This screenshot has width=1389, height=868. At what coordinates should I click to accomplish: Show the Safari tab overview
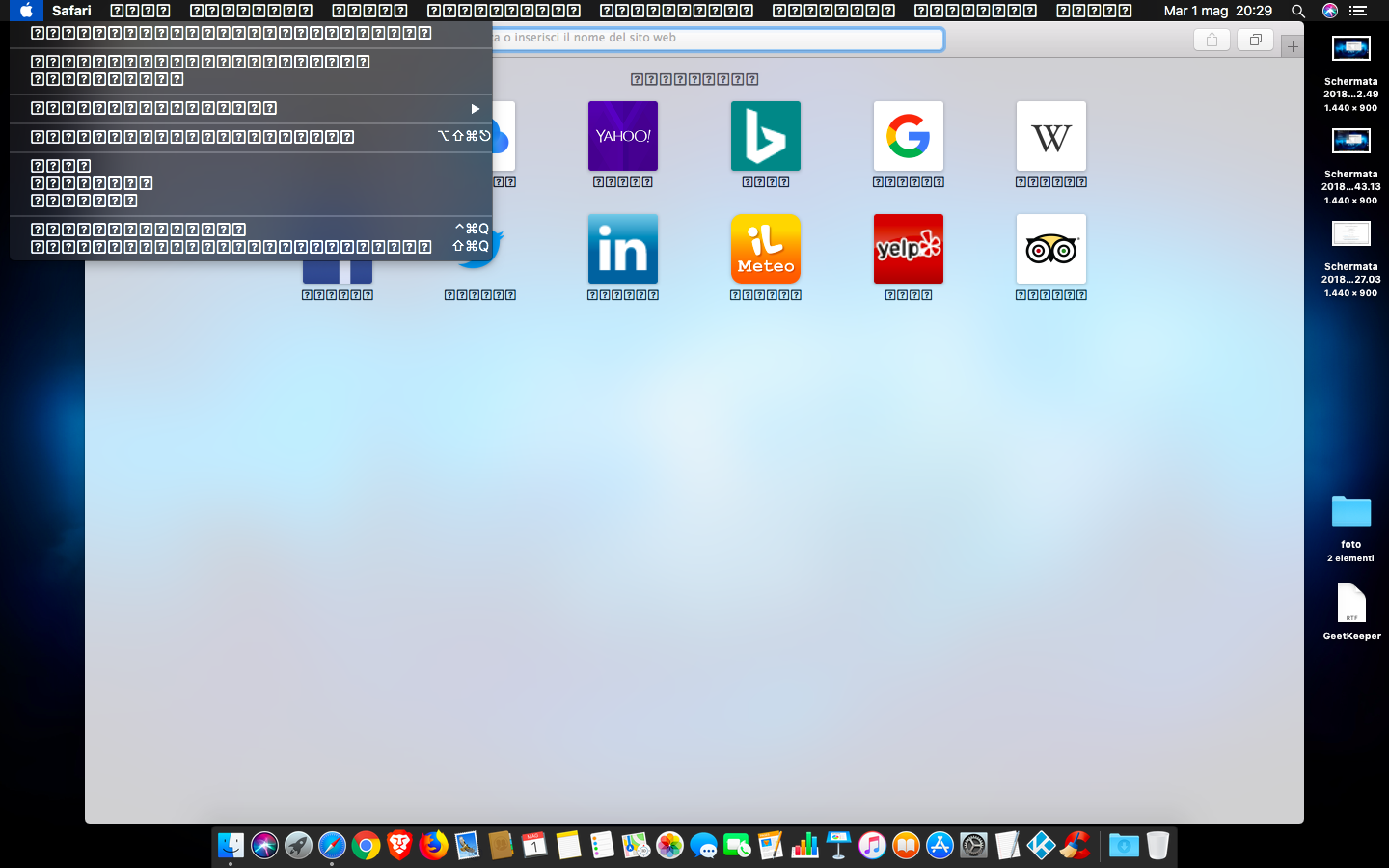(1256, 40)
